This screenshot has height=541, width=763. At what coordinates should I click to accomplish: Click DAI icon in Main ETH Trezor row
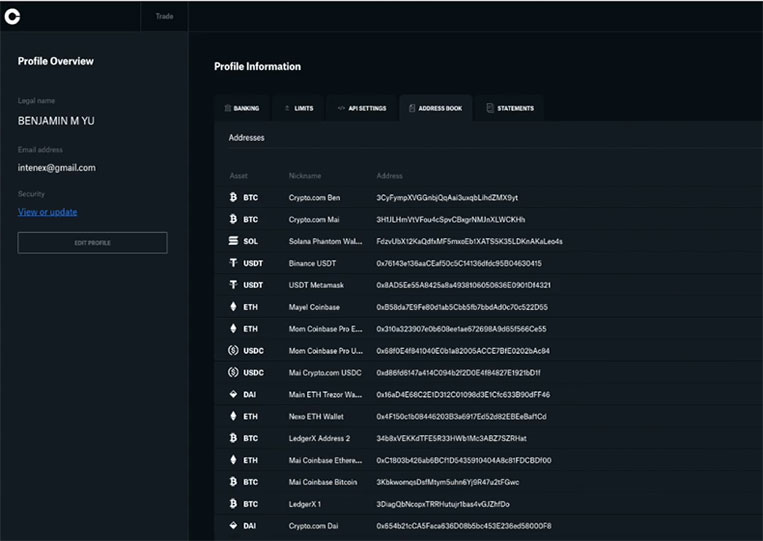click(x=233, y=394)
